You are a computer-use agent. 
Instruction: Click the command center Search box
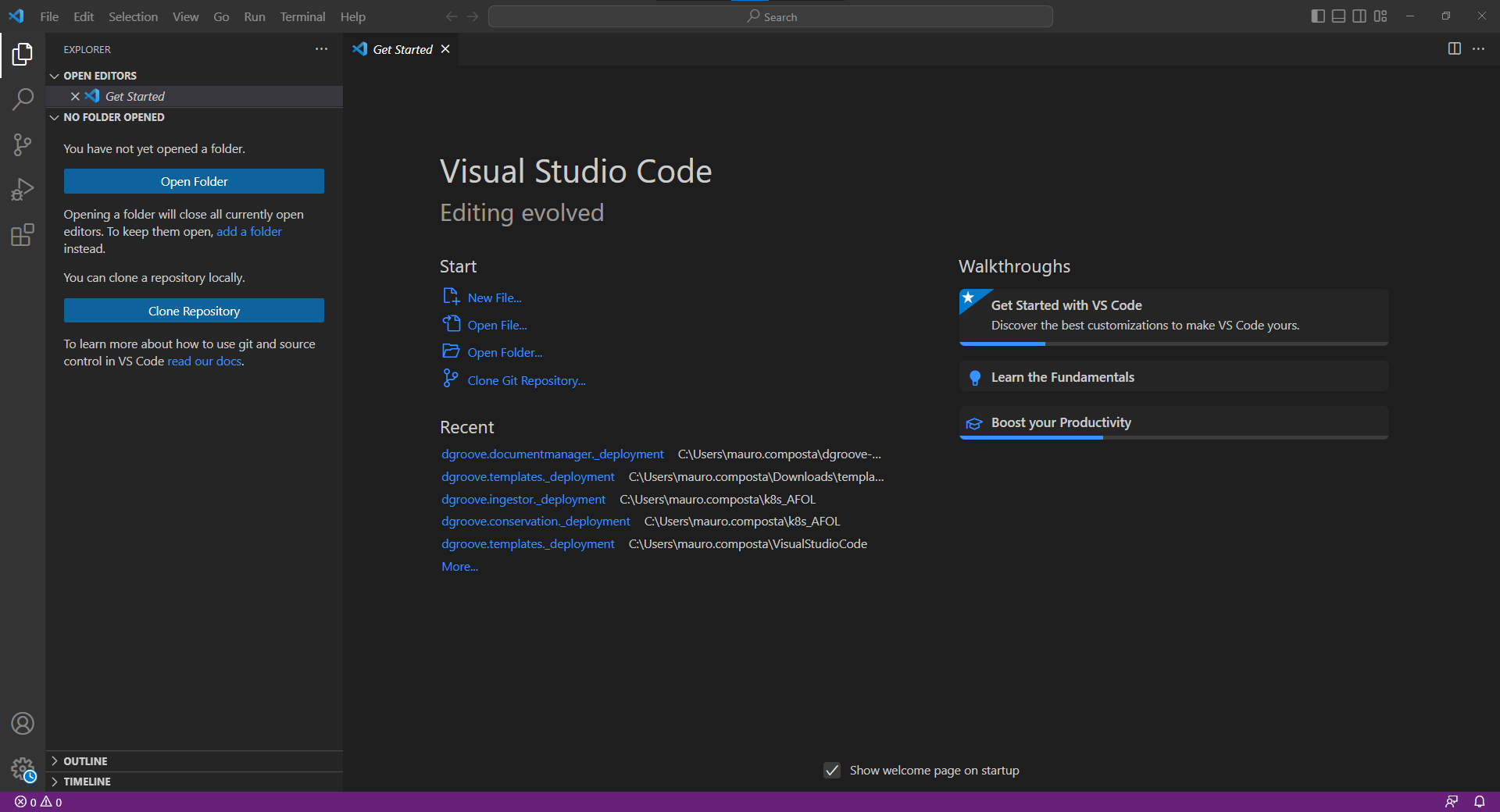tap(770, 16)
